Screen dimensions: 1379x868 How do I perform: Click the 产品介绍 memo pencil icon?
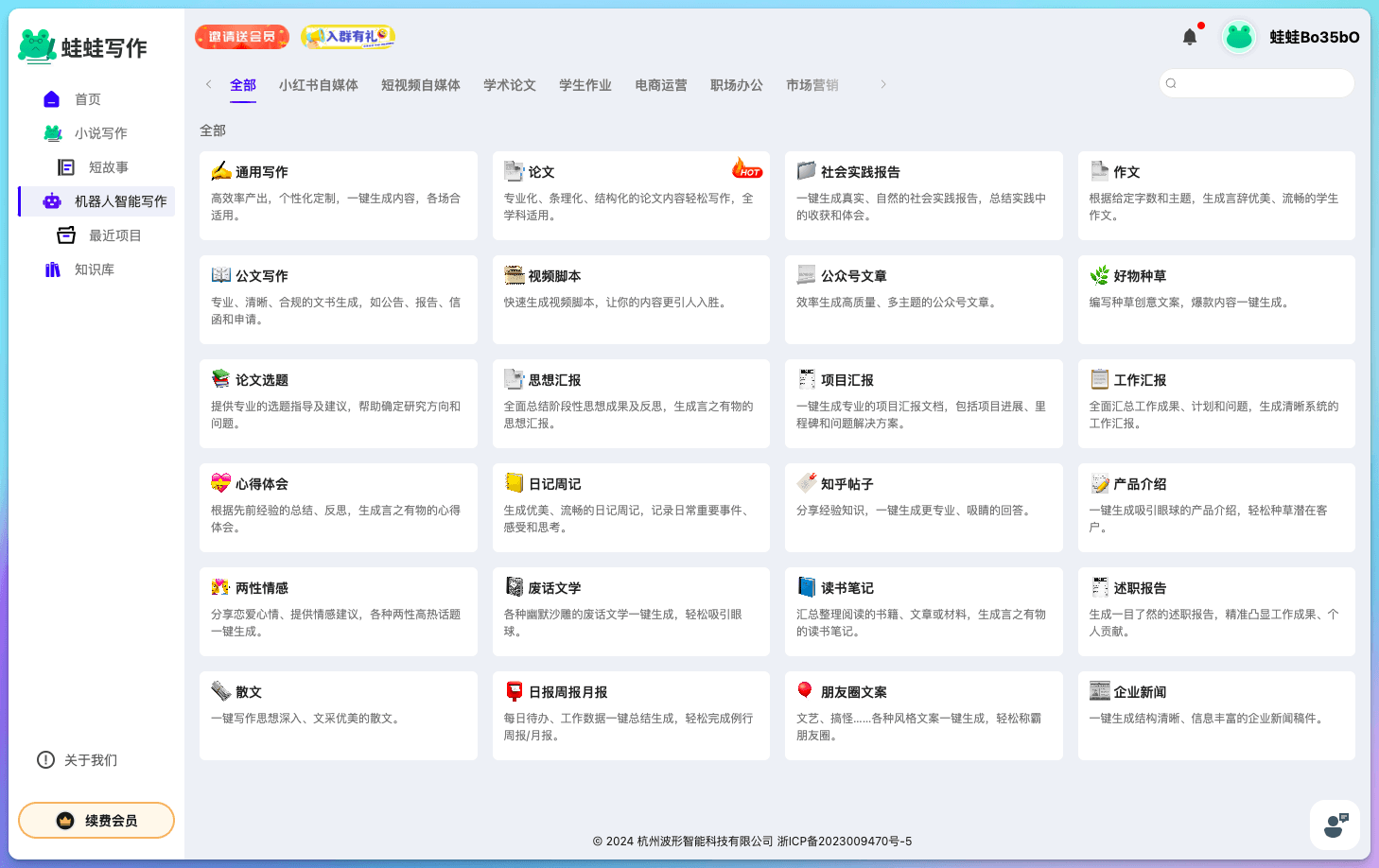tap(1099, 483)
